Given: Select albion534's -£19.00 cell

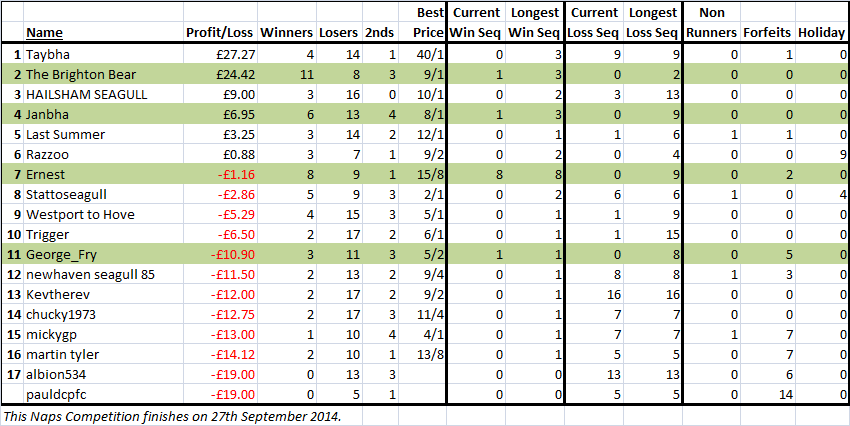Looking at the screenshot, I should coord(220,375).
